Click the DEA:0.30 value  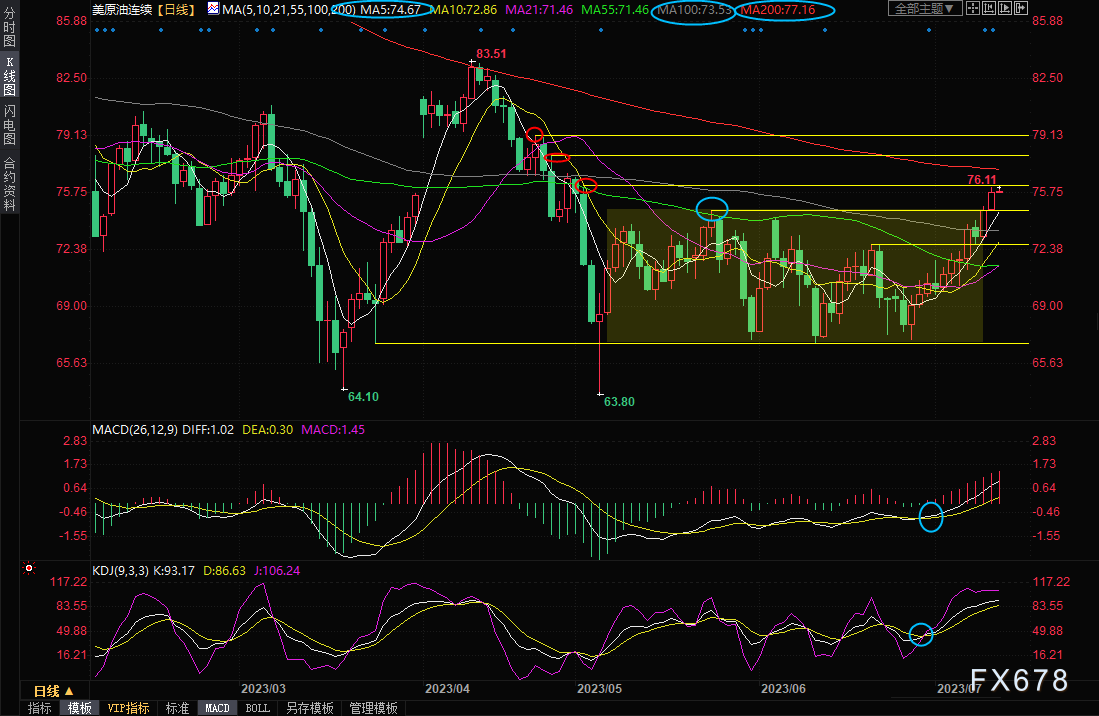(267, 429)
